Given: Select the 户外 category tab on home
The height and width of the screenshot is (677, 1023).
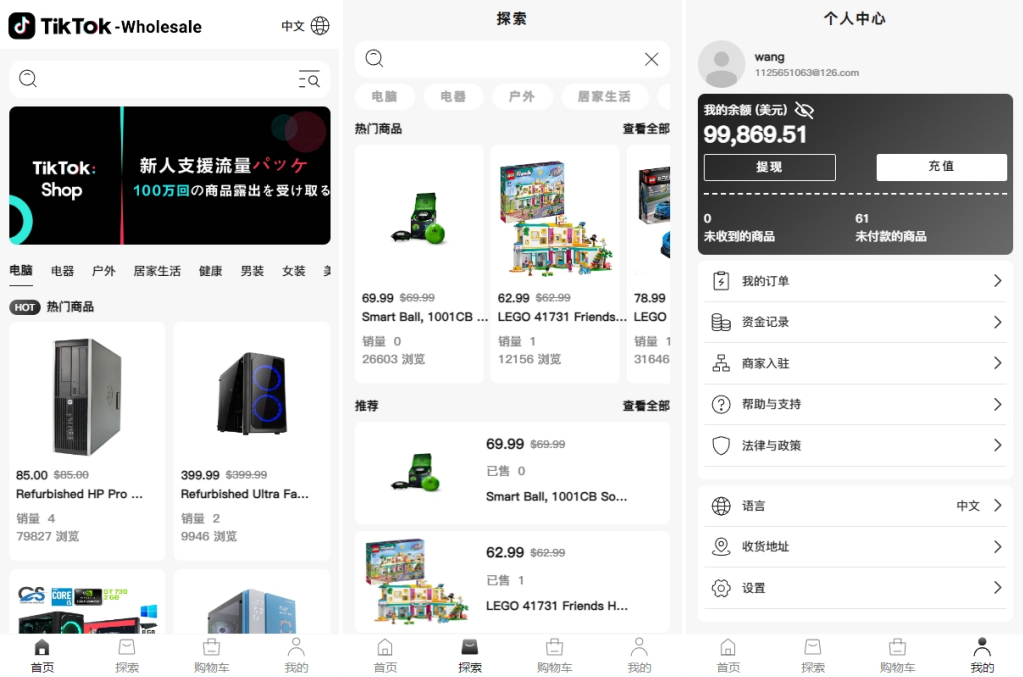Looking at the screenshot, I should 104,271.
